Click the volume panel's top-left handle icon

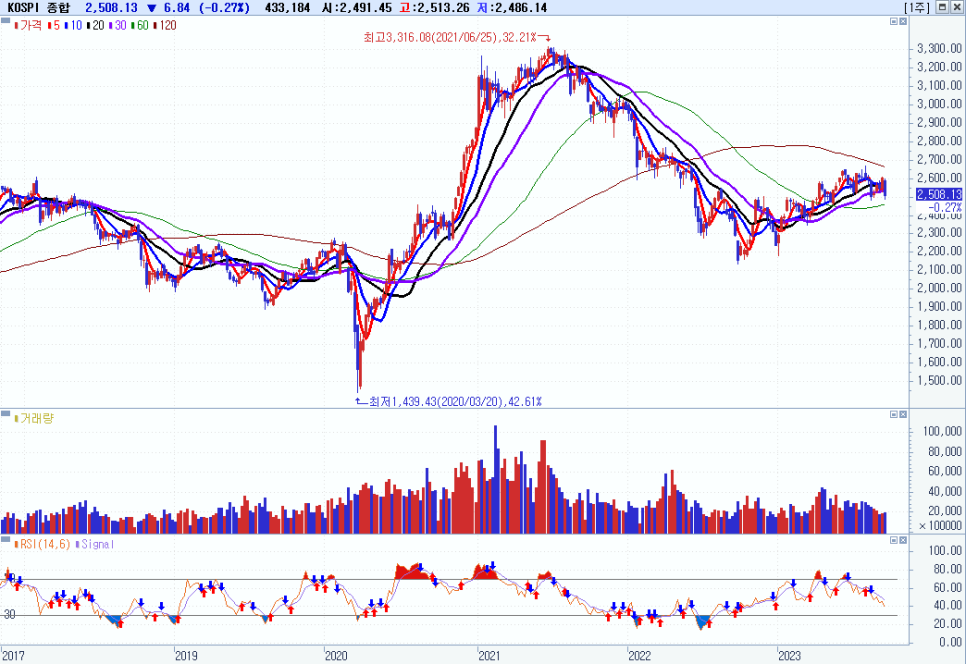tap(6, 413)
